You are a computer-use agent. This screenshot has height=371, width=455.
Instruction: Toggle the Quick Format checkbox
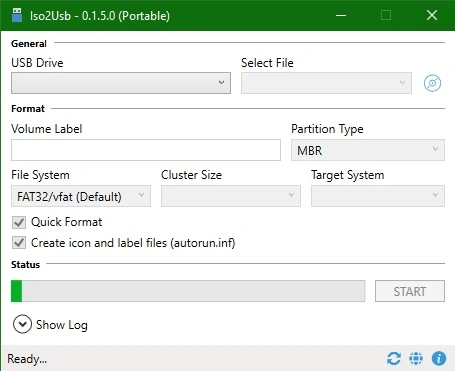(x=19, y=222)
